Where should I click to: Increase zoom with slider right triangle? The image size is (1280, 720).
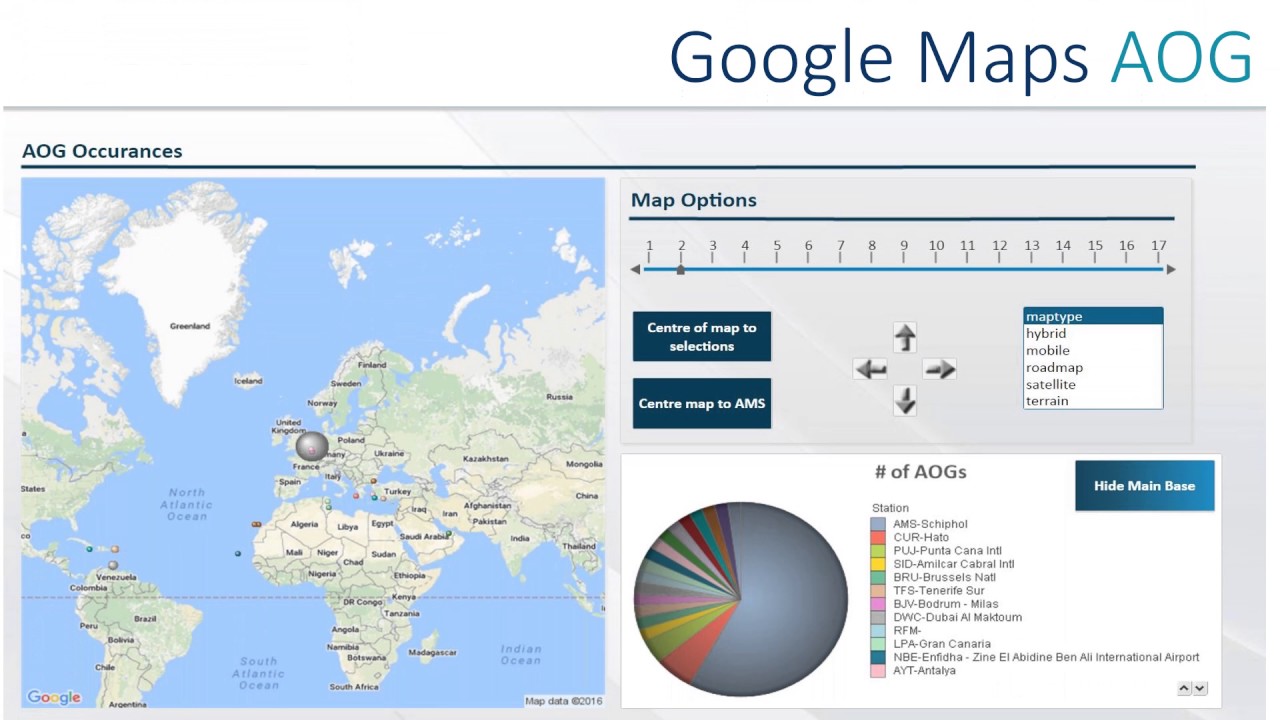pyautogui.click(x=1171, y=269)
